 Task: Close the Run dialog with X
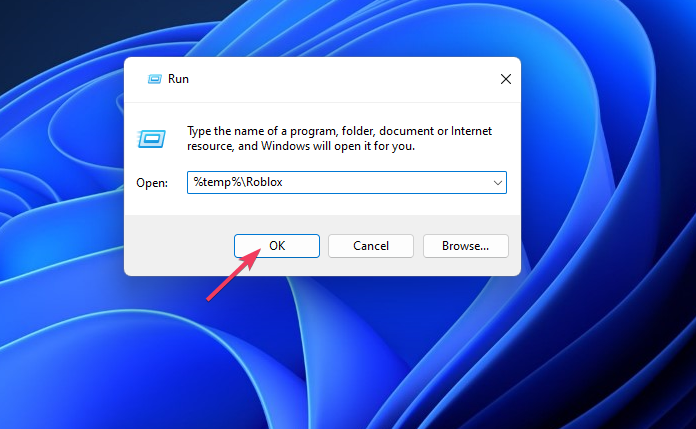point(506,79)
